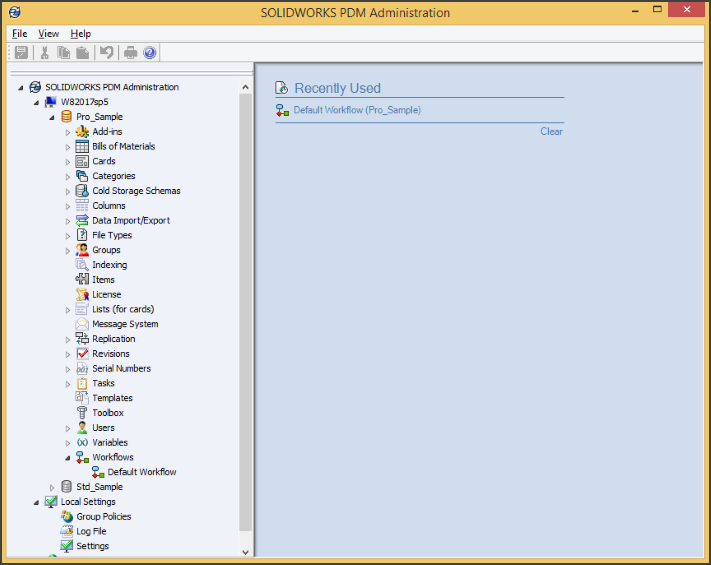Image resolution: width=711 pixels, height=565 pixels.
Task: Select the Cards node icon
Action: [82, 161]
